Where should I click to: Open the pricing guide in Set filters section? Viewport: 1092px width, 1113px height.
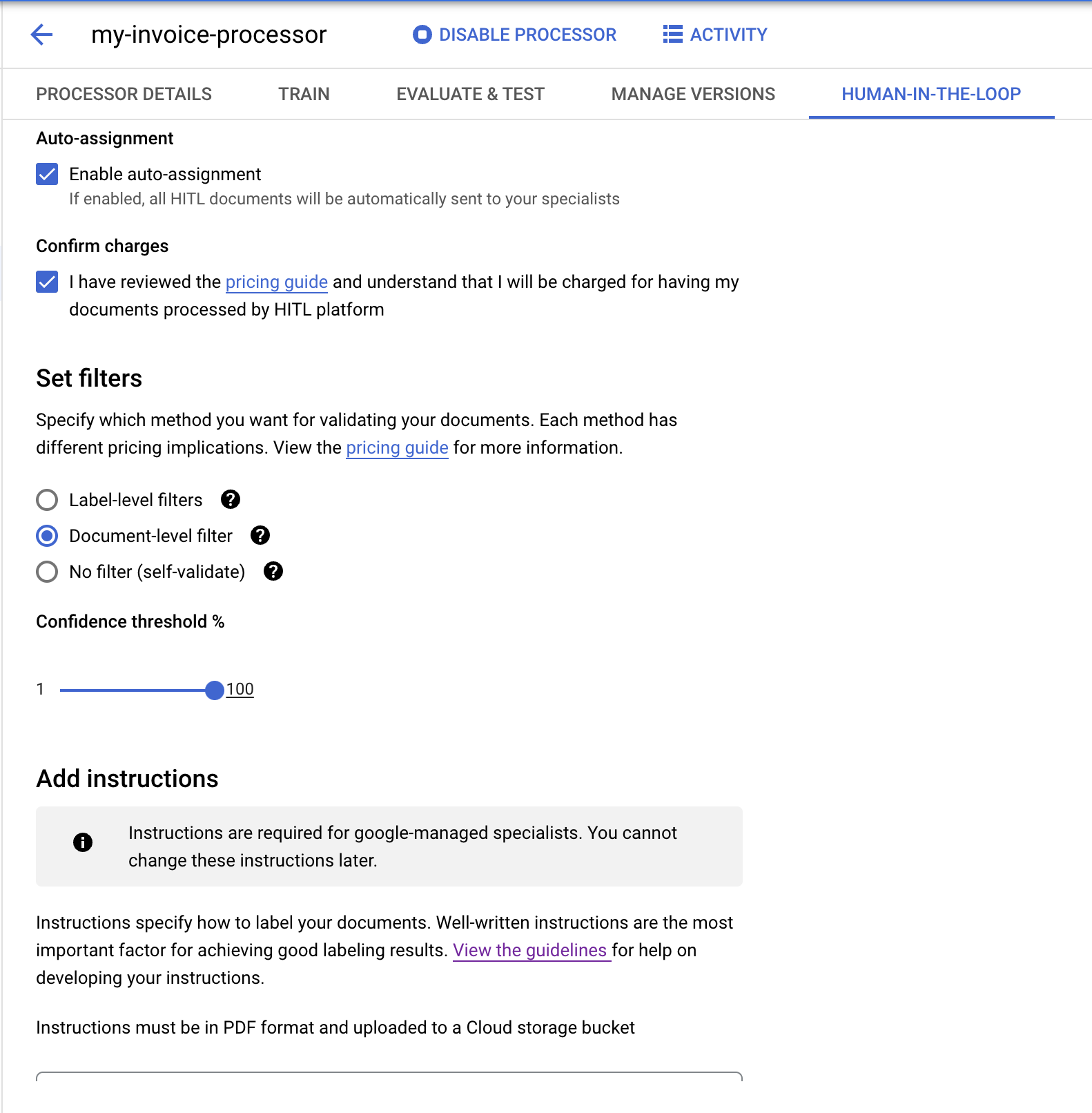(x=397, y=447)
